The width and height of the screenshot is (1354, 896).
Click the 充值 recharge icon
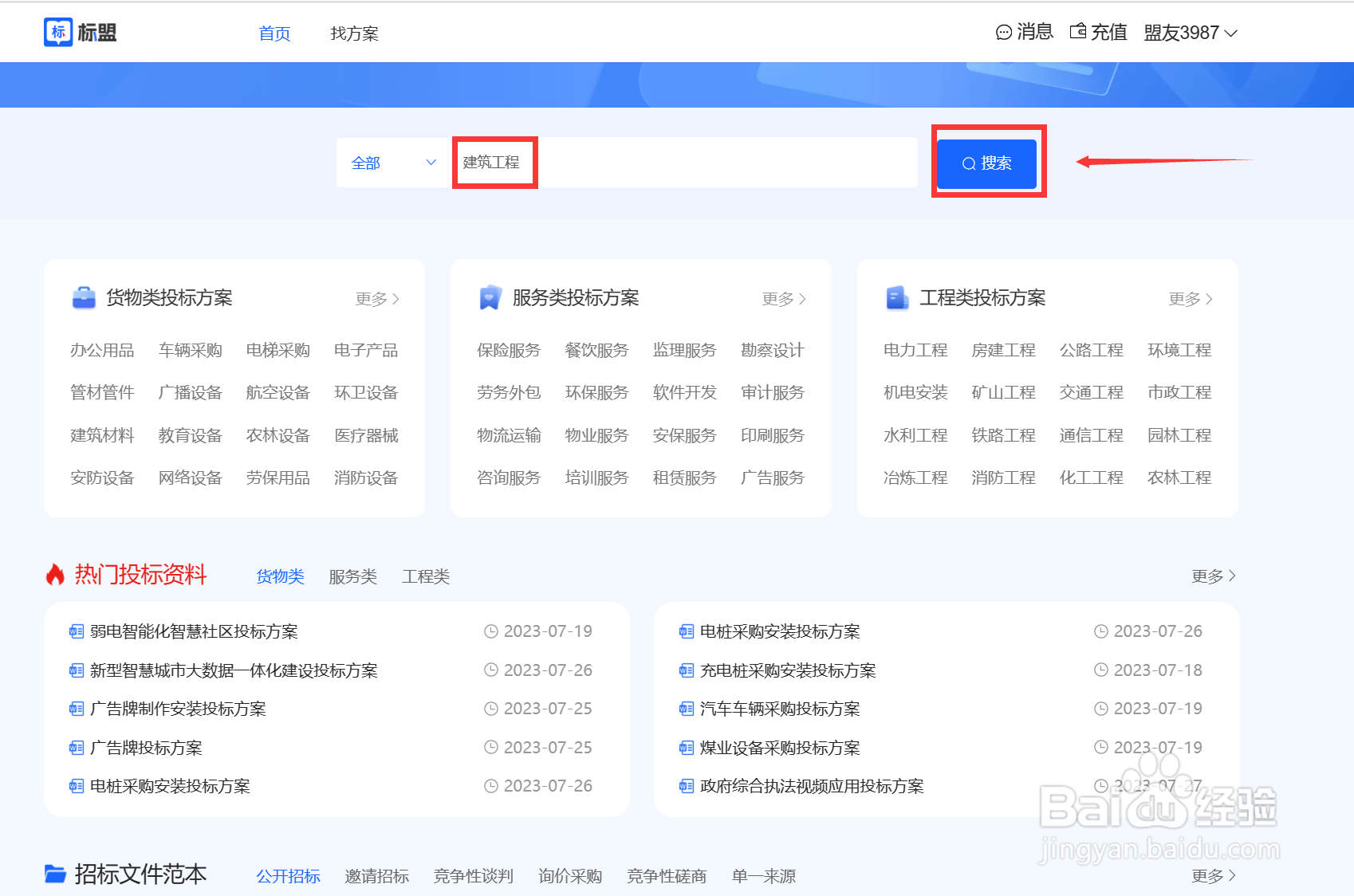click(1078, 32)
